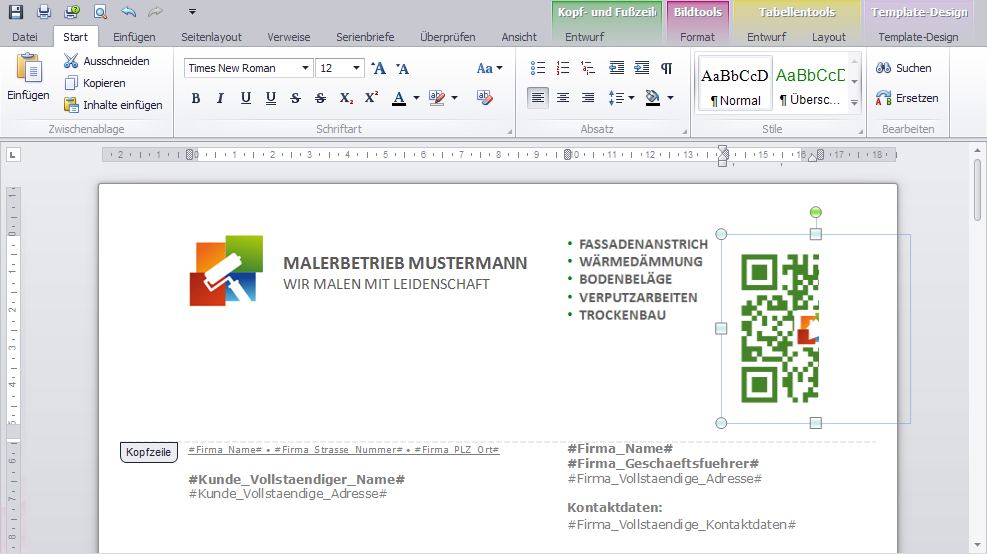Click the decrease indent icon
Viewport: 987px width, 554px height.
click(x=616, y=68)
